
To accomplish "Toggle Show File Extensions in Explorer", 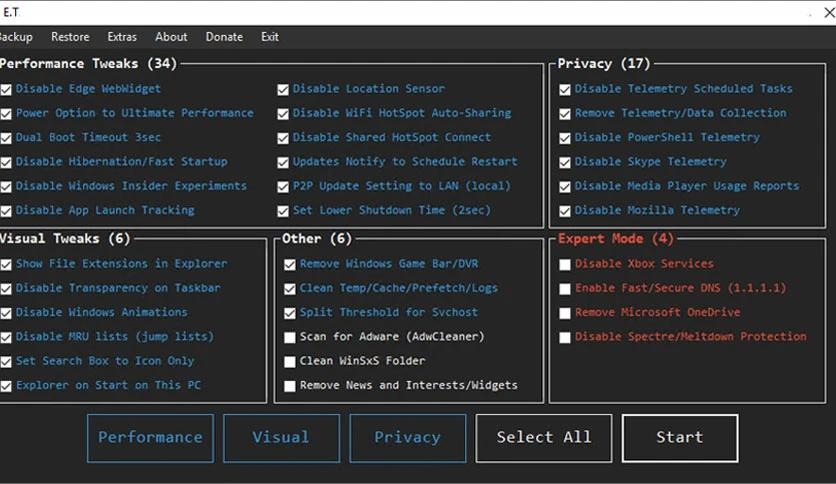I will (x=7, y=265).
